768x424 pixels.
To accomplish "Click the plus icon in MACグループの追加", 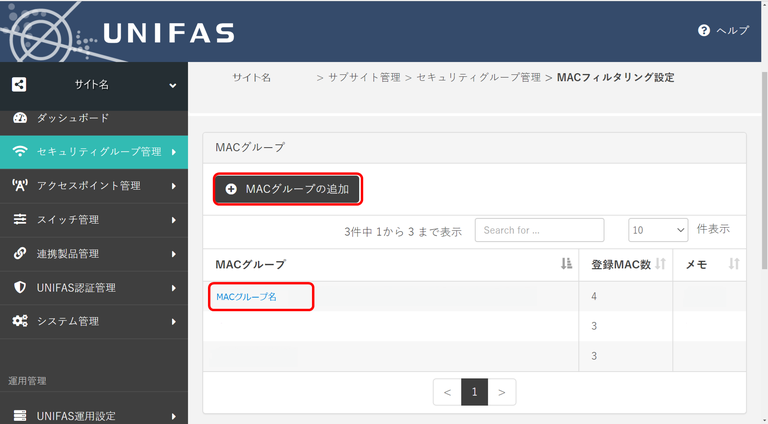I will [x=231, y=189].
